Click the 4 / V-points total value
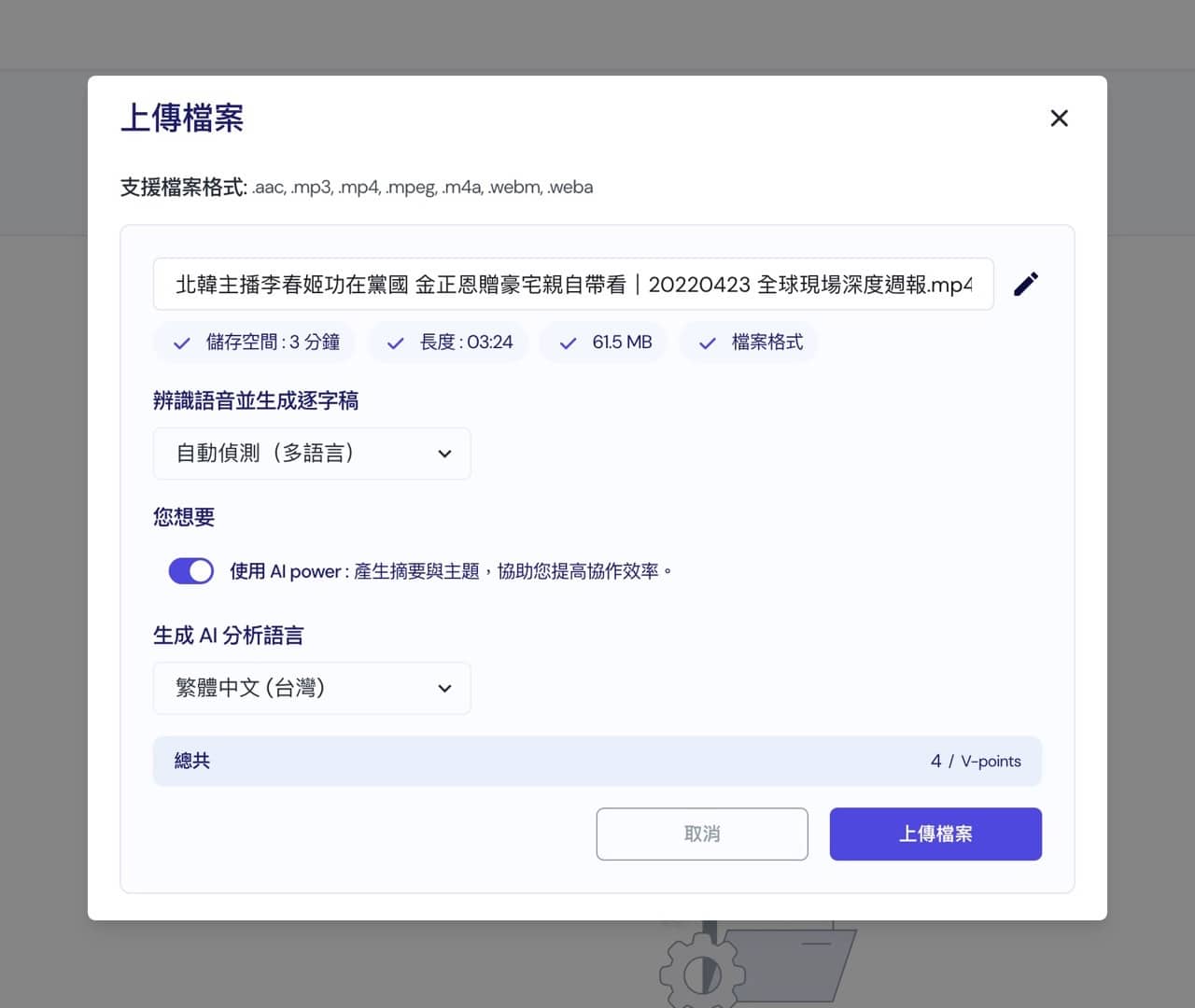 pos(976,762)
